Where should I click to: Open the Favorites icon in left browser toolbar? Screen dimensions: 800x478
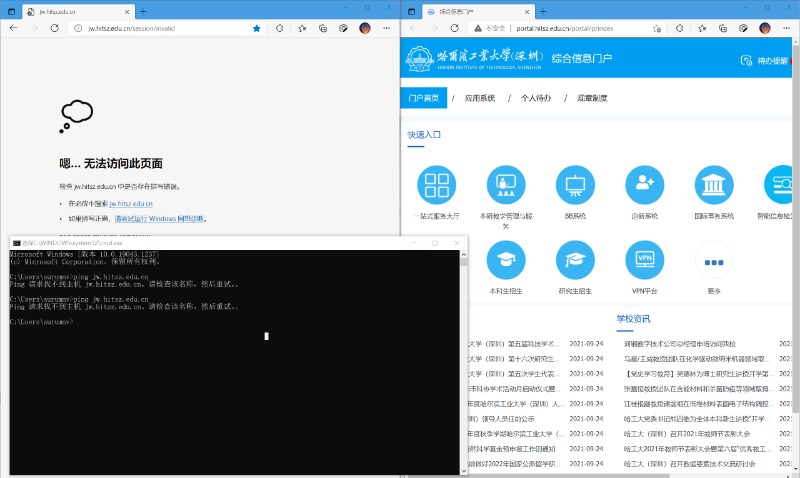point(302,29)
